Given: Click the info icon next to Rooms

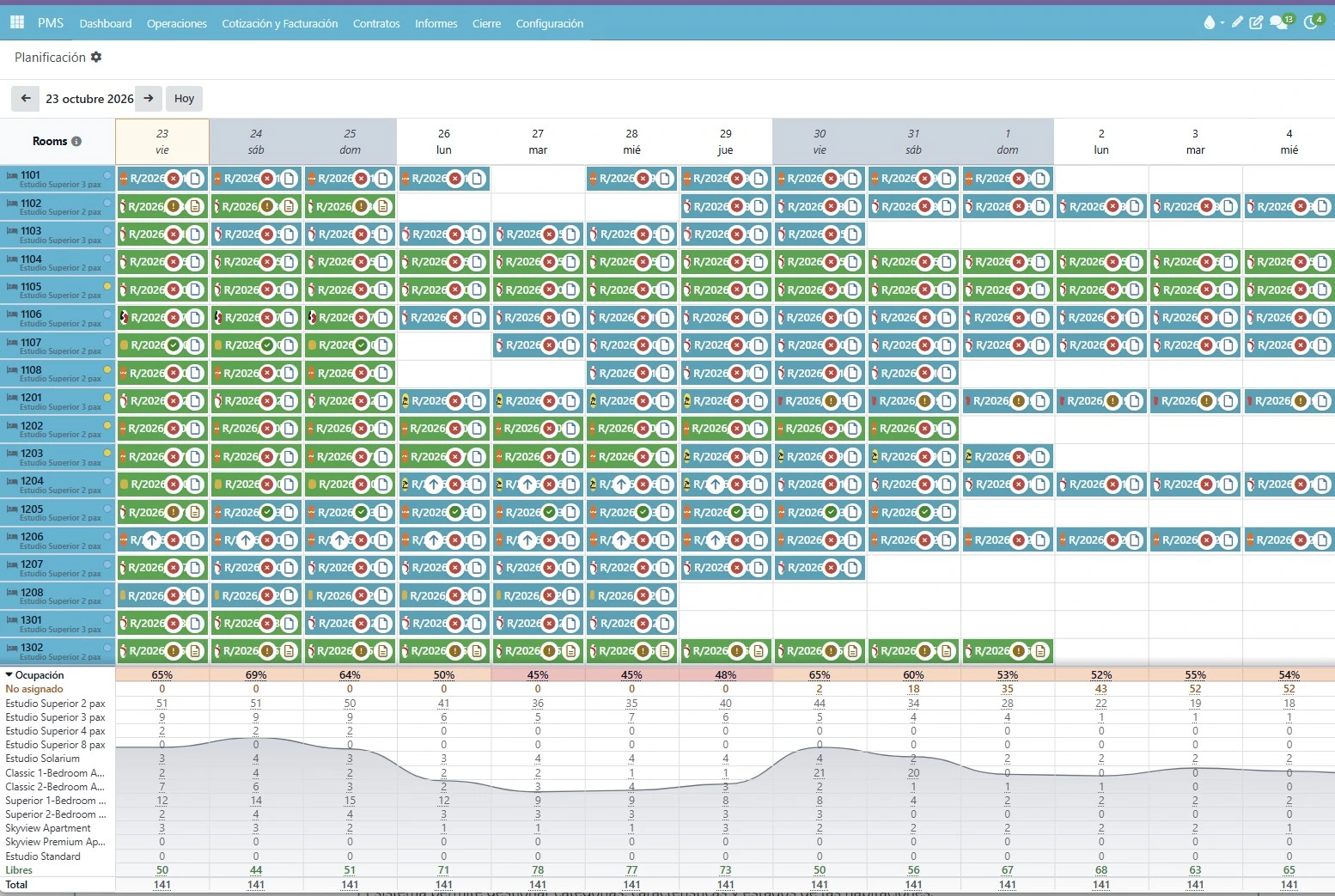Looking at the screenshot, I should pyautogui.click(x=76, y=142).
